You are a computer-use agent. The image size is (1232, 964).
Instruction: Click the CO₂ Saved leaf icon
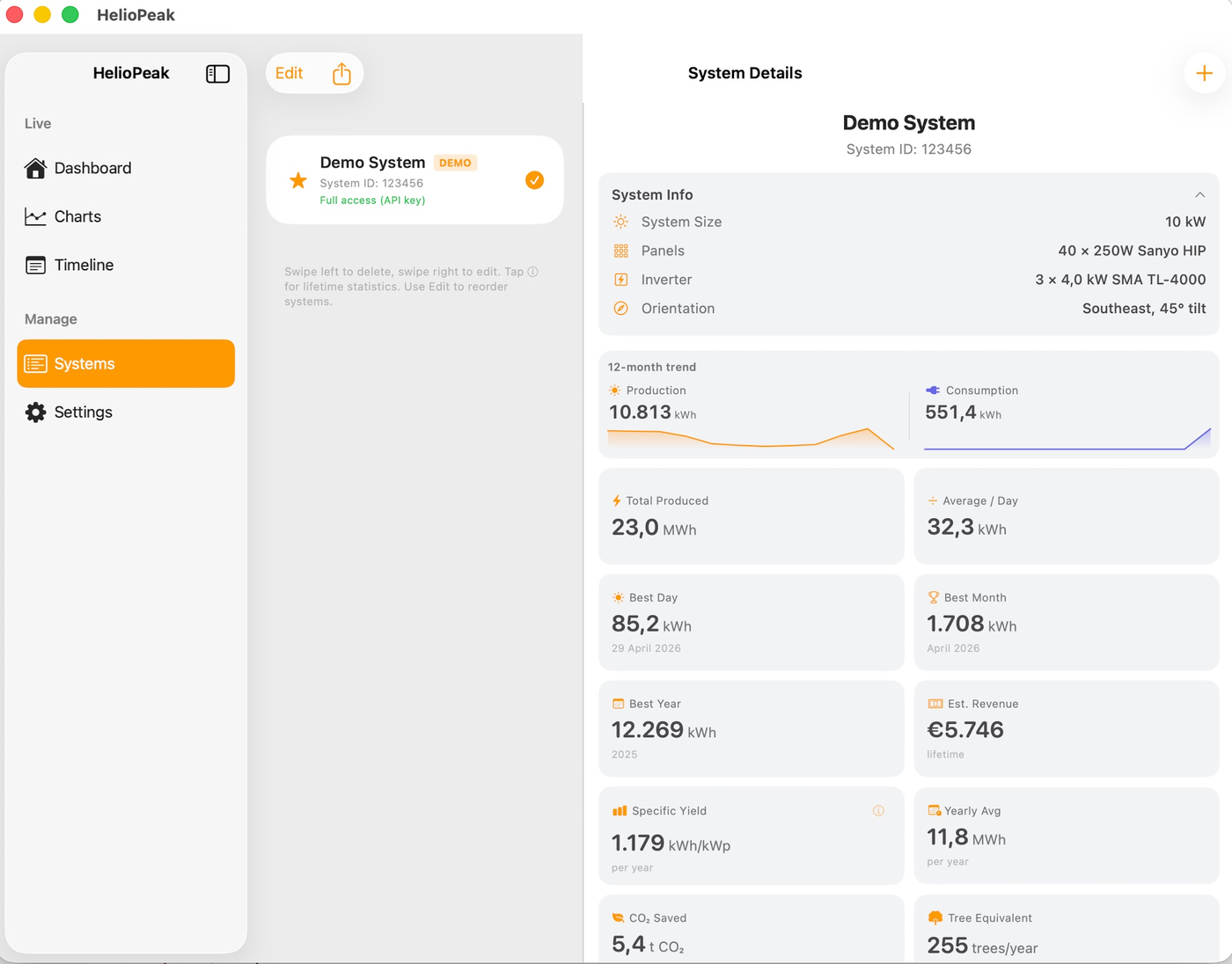coord(619,917)
